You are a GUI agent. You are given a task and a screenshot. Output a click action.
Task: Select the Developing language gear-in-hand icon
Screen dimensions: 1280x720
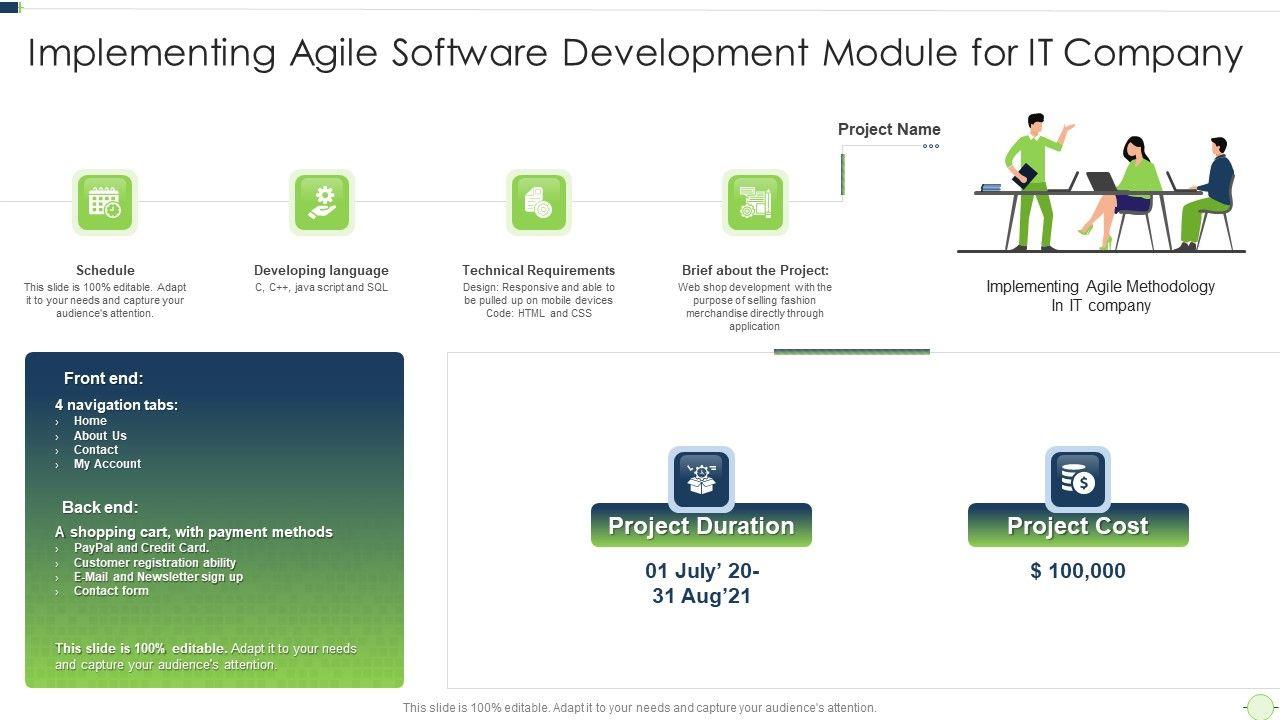322,202
